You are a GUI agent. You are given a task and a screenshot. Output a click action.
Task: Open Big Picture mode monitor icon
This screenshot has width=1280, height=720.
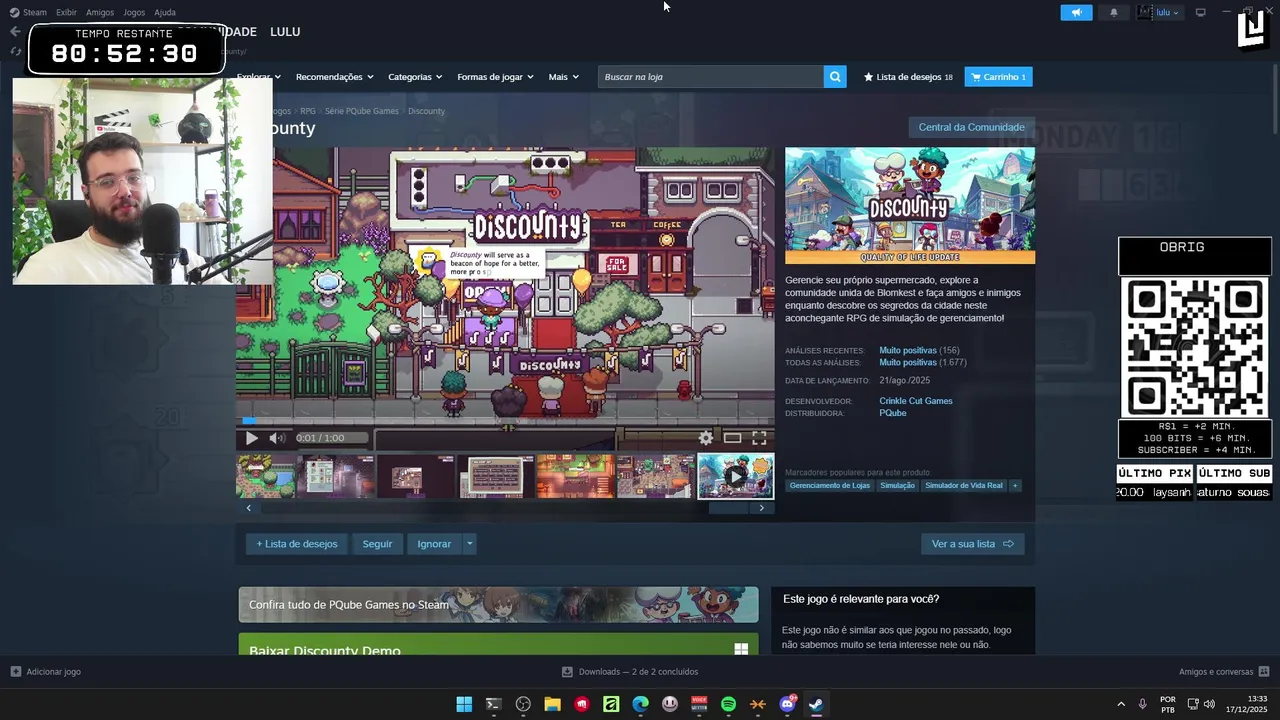point(1201,13)
